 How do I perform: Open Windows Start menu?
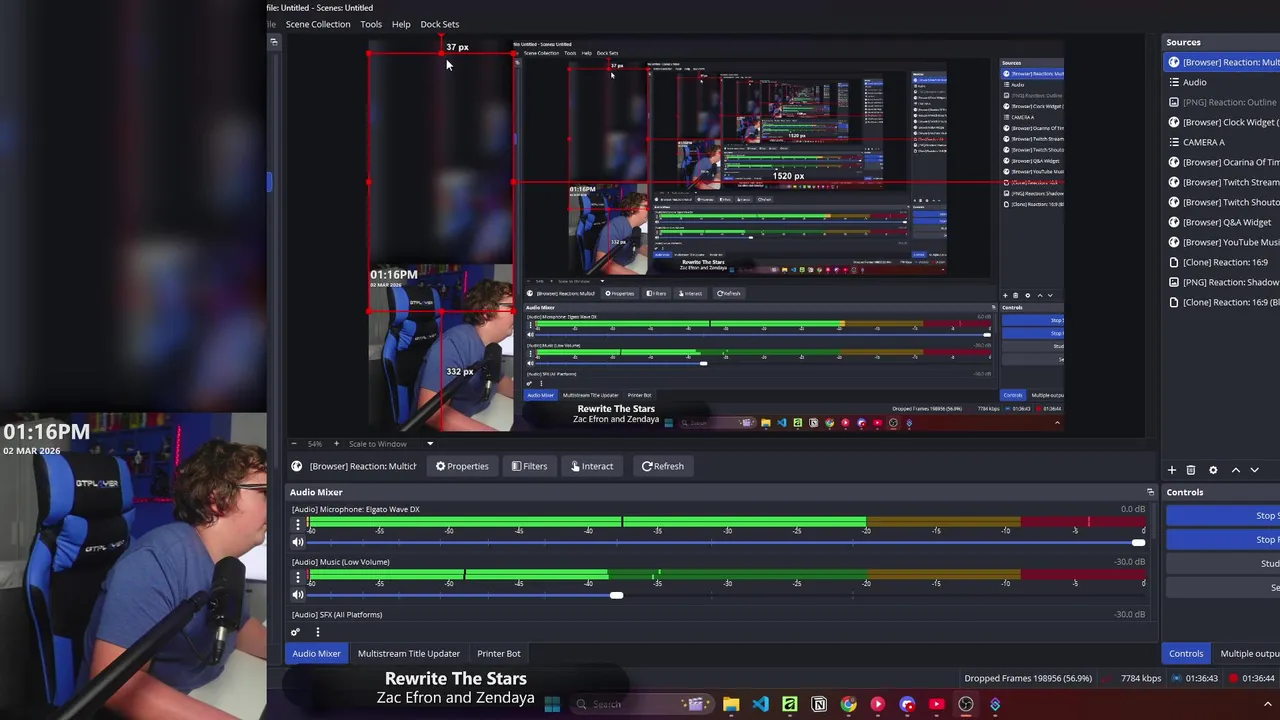(x=551, y=704)
